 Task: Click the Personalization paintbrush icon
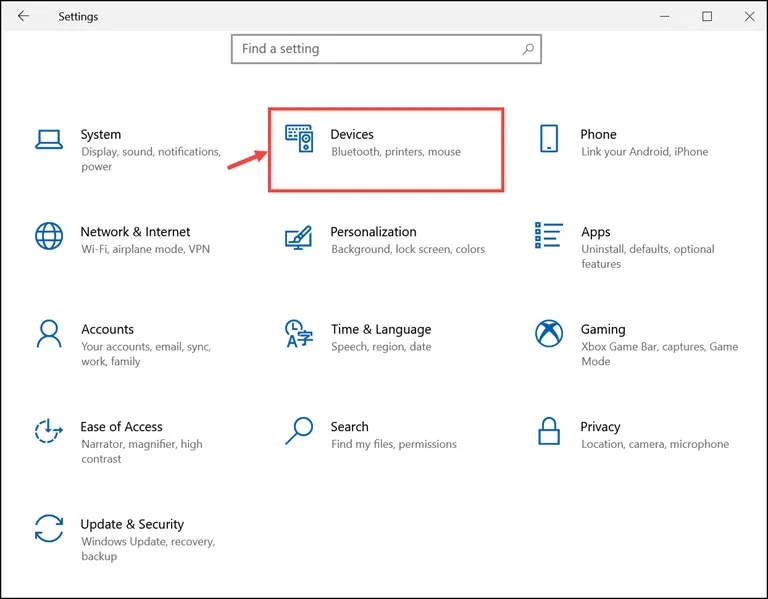299,237
